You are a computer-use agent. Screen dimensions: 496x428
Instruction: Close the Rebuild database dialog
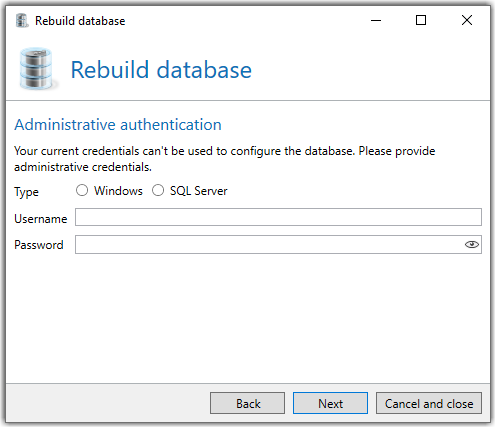[x=467, y=20]
